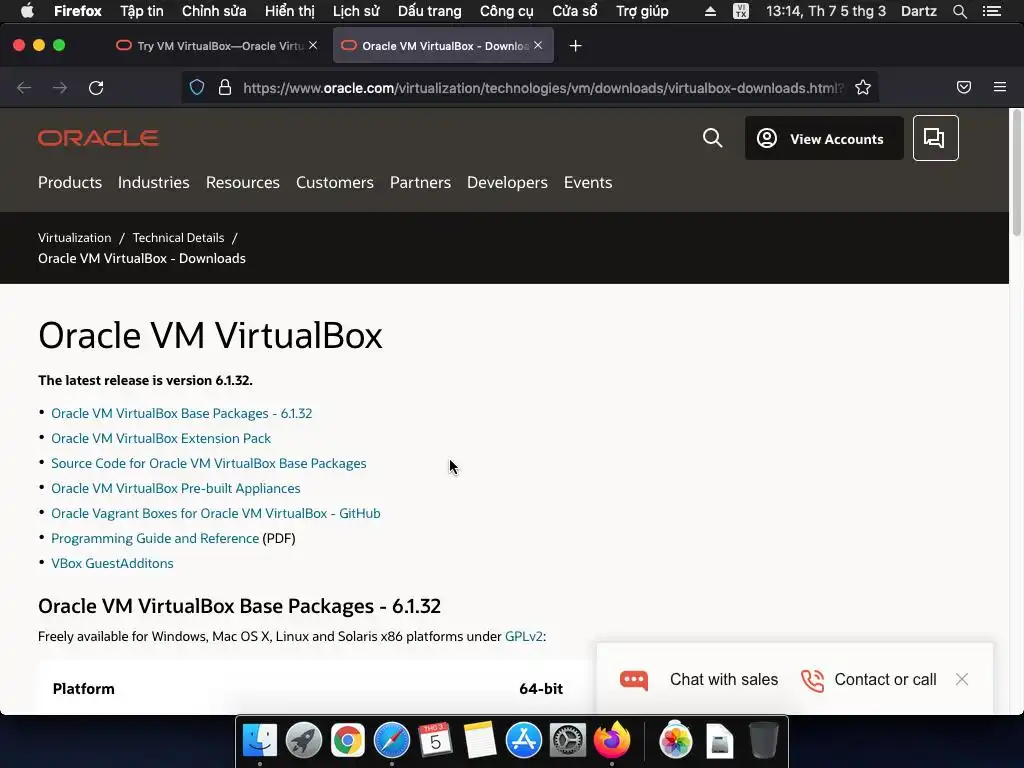
Task: Close the Oracle VM VirtualBox Downloads tab
Action: [x=538, y=45]
